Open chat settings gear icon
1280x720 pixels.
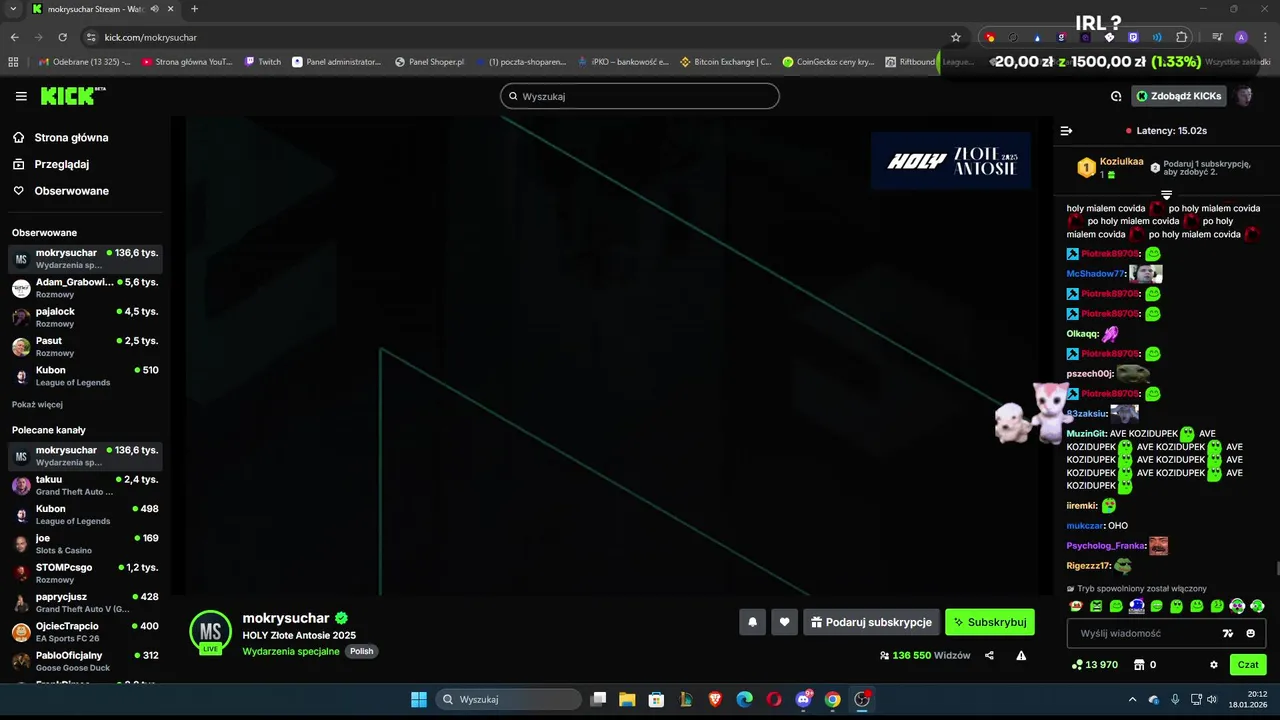(1214, 665)
